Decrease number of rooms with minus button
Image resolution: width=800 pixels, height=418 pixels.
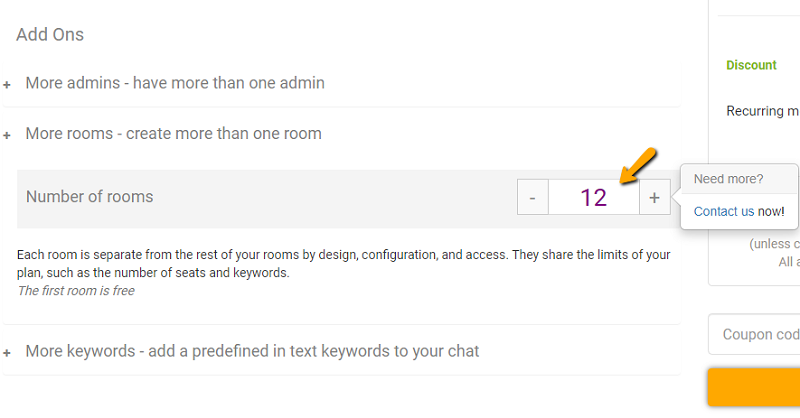(x=532, y=197)
